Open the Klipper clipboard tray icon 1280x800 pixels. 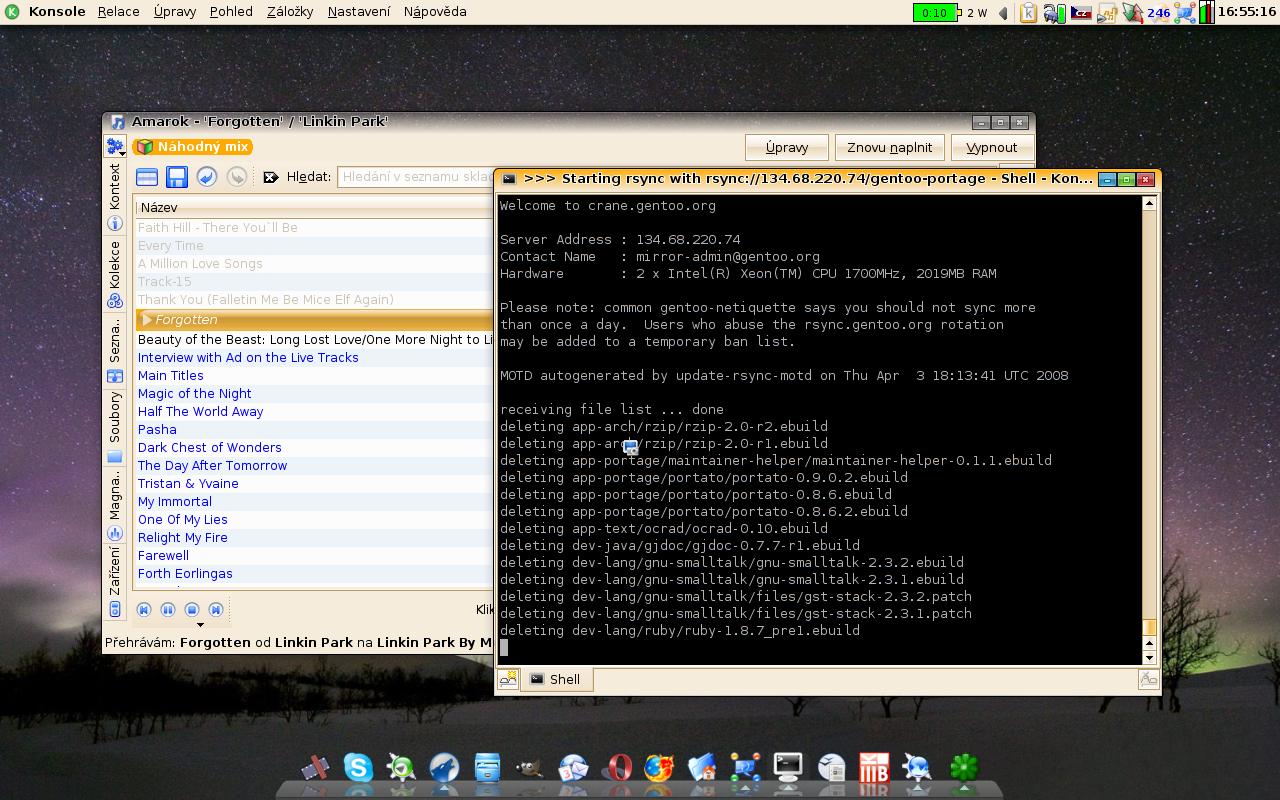[1029, 13]
